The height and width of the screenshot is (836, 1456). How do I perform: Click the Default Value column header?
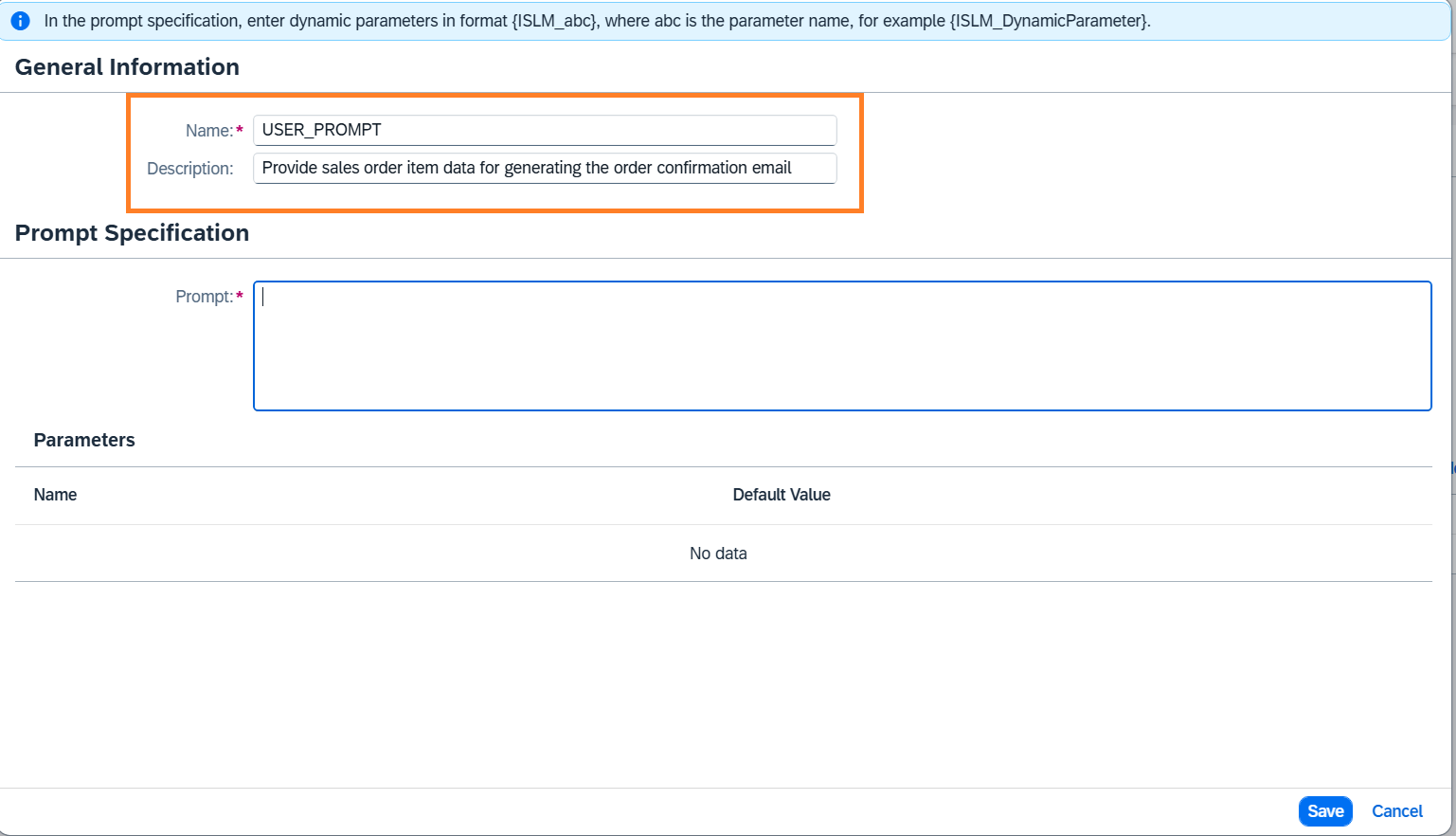[781, 495]
